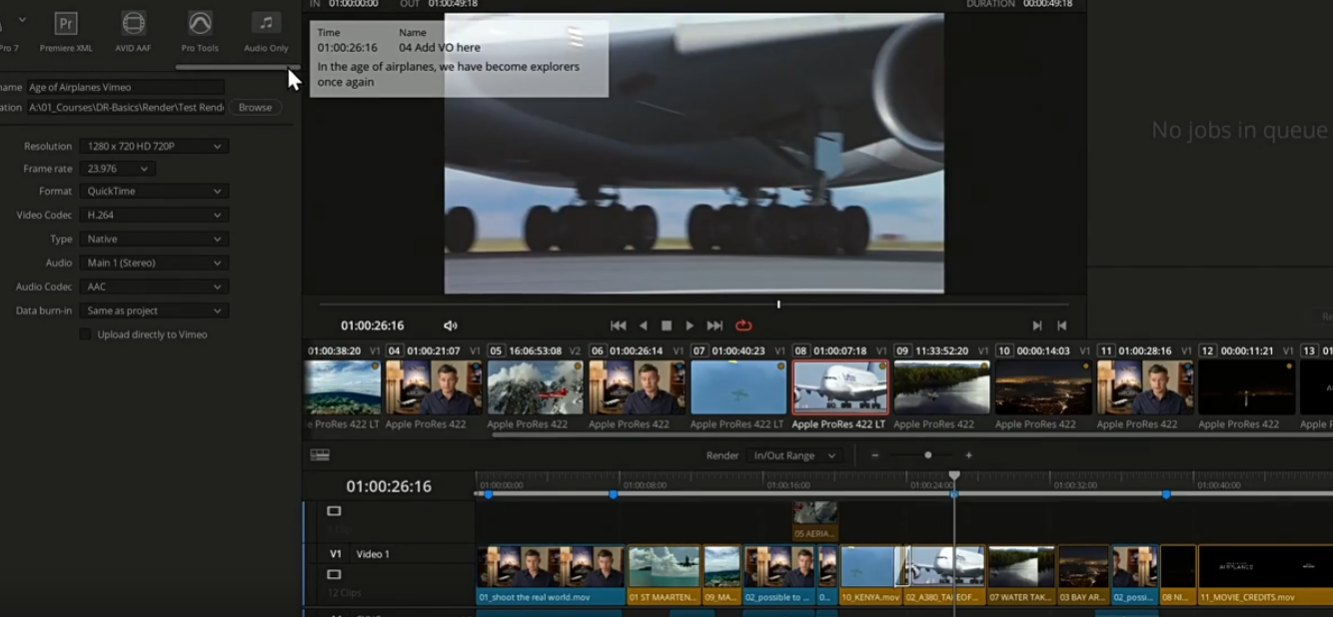Image resolution: width=1333 pixels, height=617 pixels.
Task: Enable Upload directly to Vimeo
Action: [x=85, y=335]
